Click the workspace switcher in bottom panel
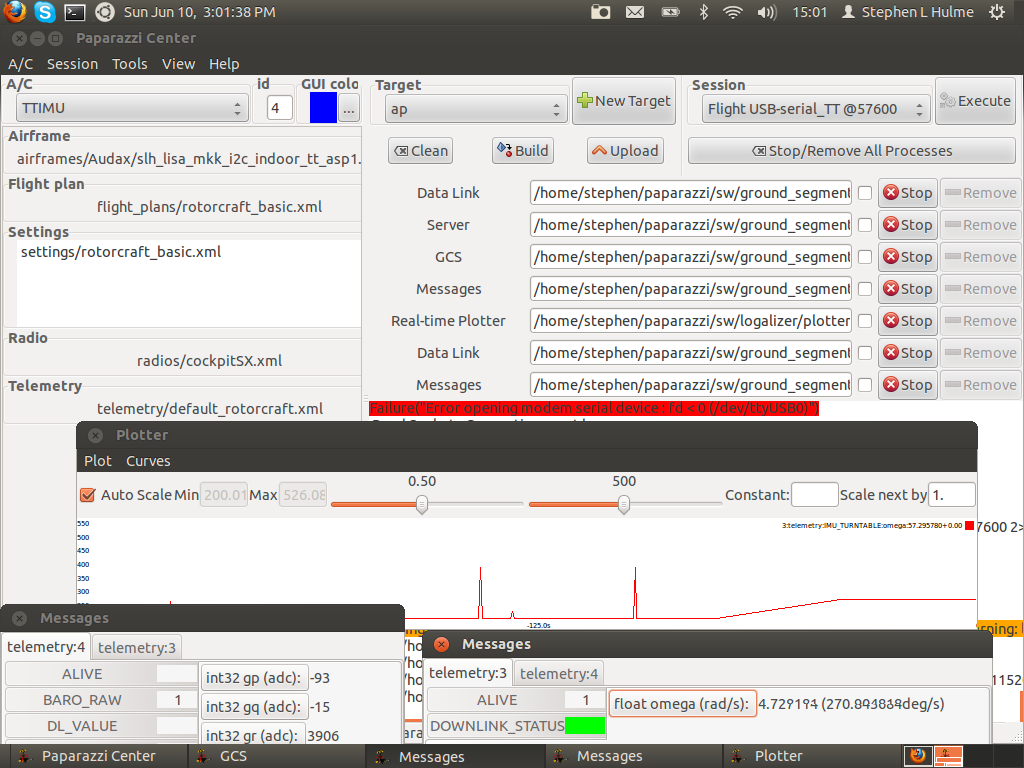1024x768 pixels. coord(948,756)
